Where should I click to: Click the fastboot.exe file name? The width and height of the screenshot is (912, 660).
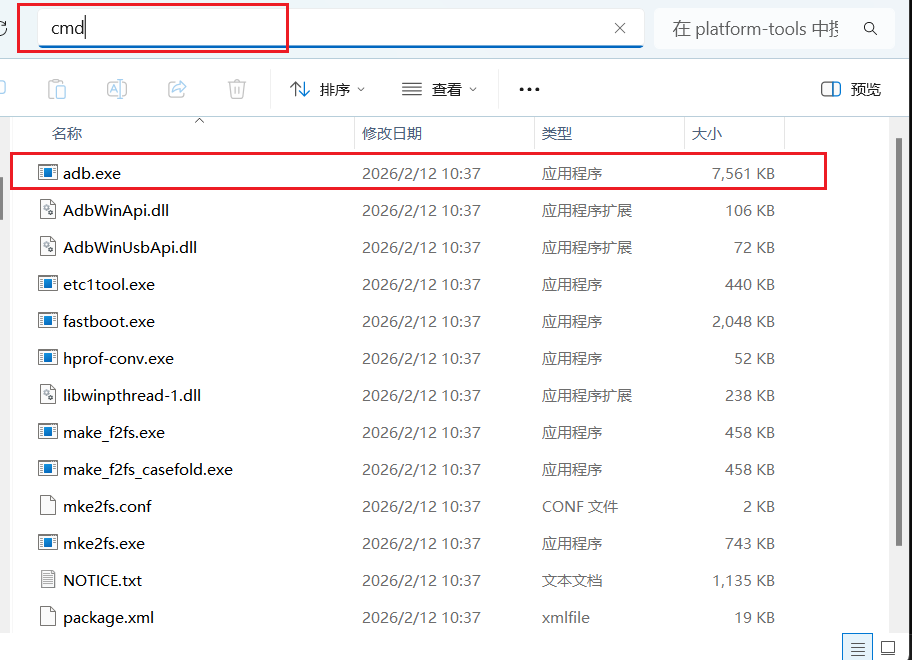click(x=109, y=322)
